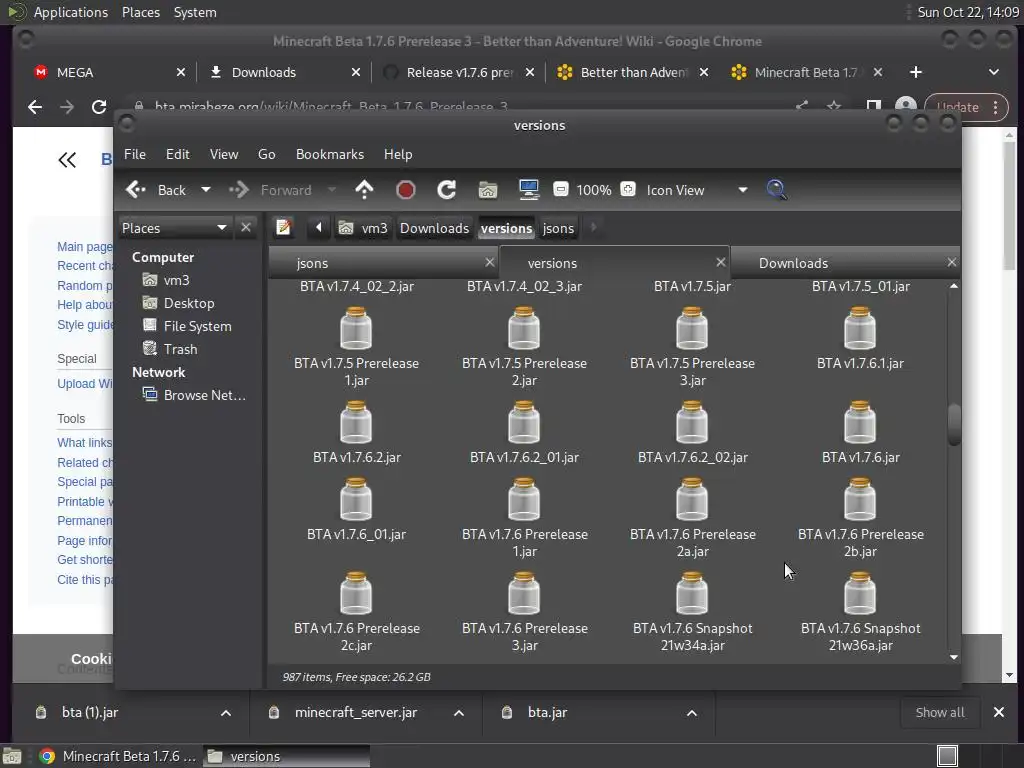
Task: Select BTA v1.7.6 Prerelease 1.jar jar icon
Action: click(x=524, y=500)
